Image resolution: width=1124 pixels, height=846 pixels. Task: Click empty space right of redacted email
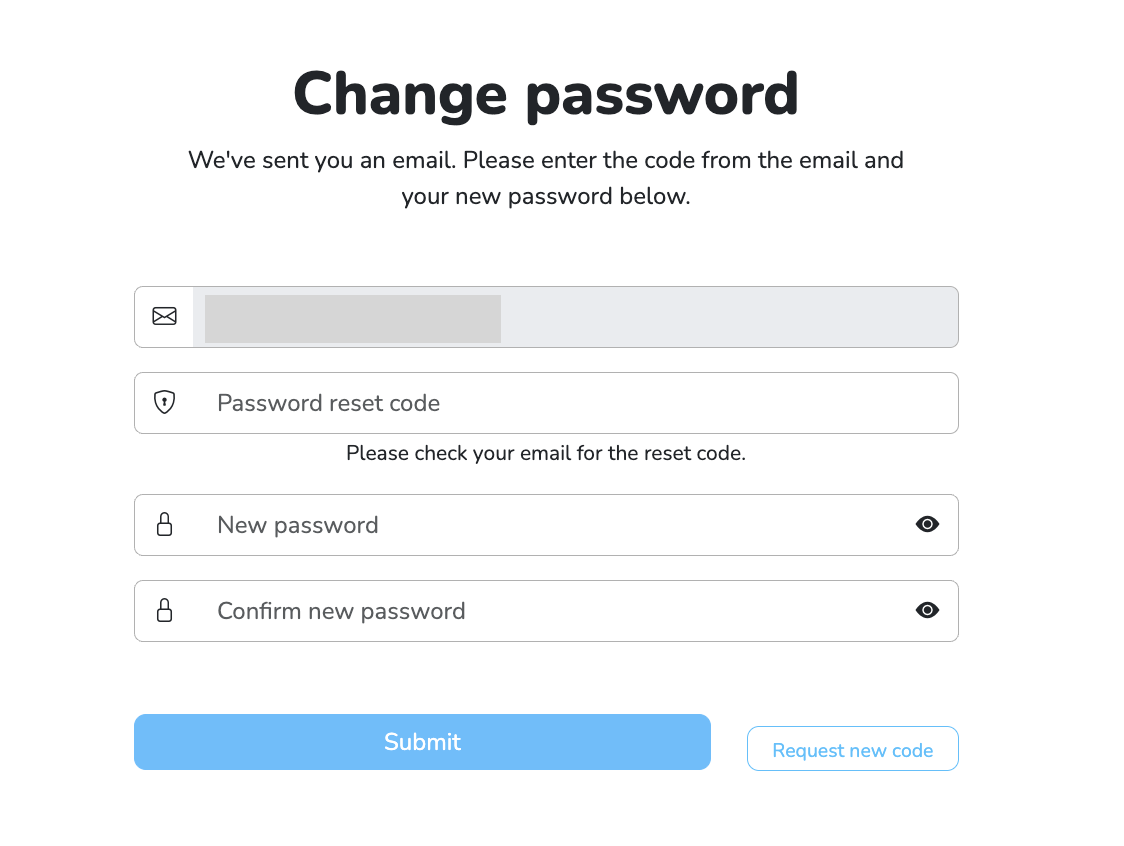click(728, 317)
